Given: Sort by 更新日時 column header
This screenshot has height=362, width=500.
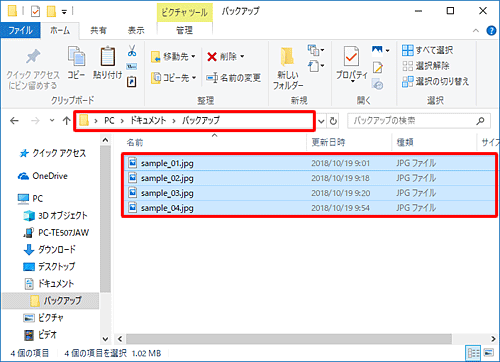Looking at the screenshot, I should (x=328, y=143).
